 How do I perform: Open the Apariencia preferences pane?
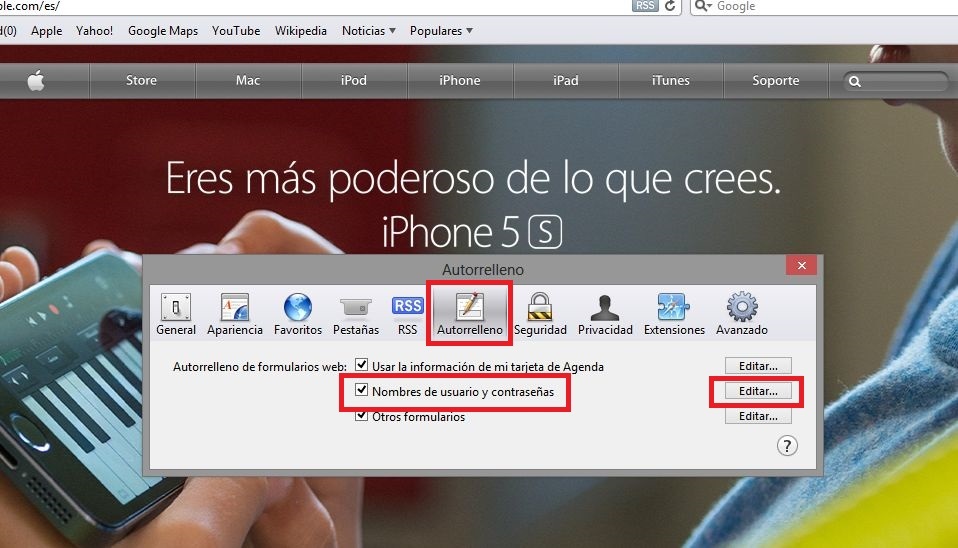[235, 314]
